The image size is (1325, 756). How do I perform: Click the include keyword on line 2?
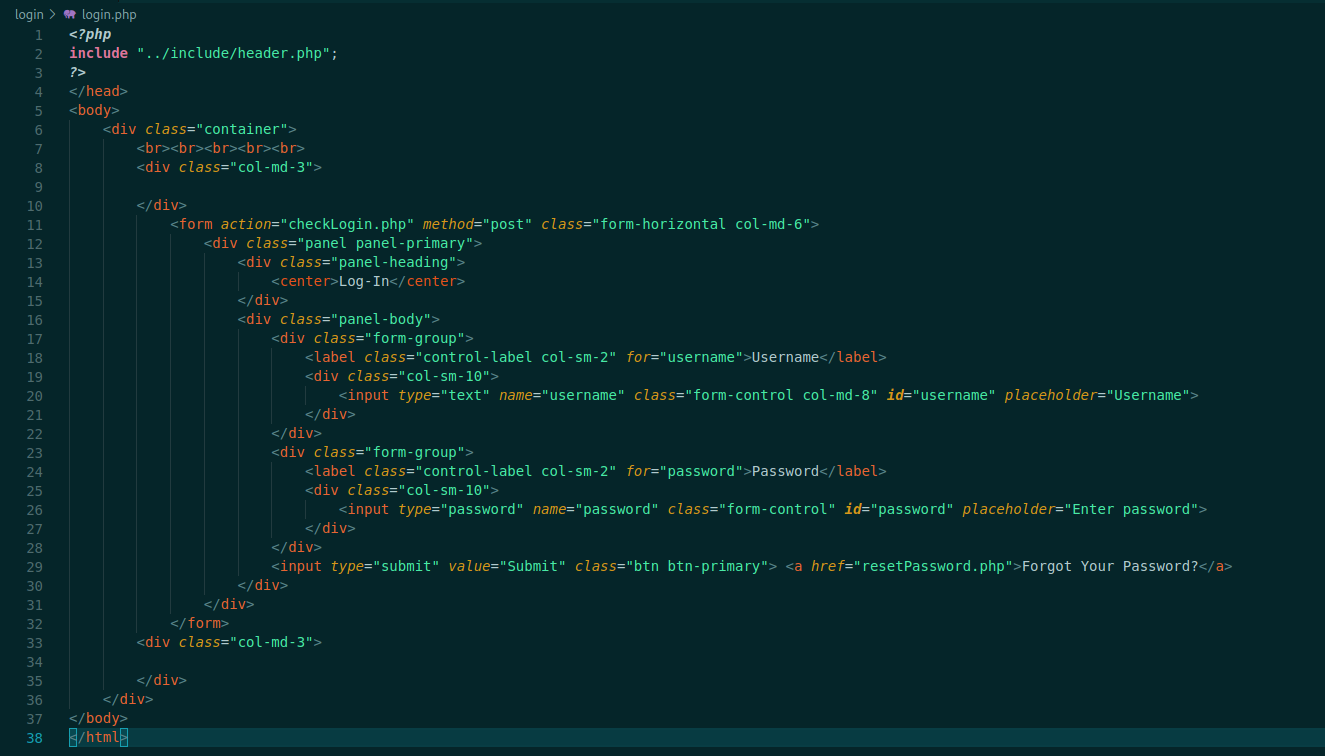coord(98,53)
